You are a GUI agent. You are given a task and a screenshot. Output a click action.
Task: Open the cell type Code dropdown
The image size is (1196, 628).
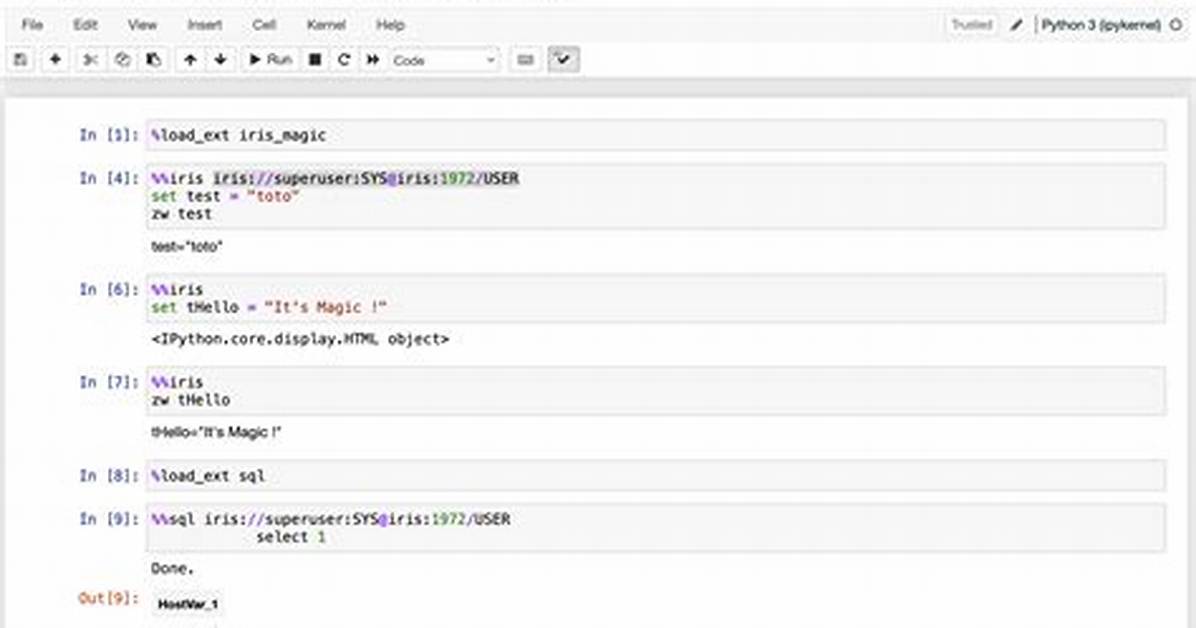pos(445,60)
